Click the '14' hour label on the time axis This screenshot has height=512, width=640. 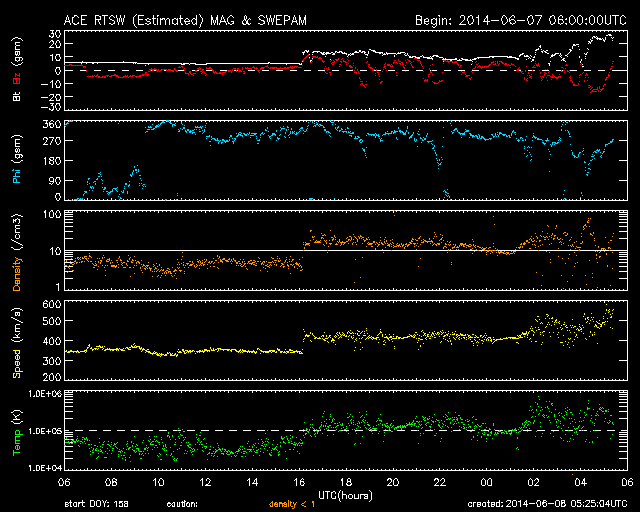[x=252, y=483]
